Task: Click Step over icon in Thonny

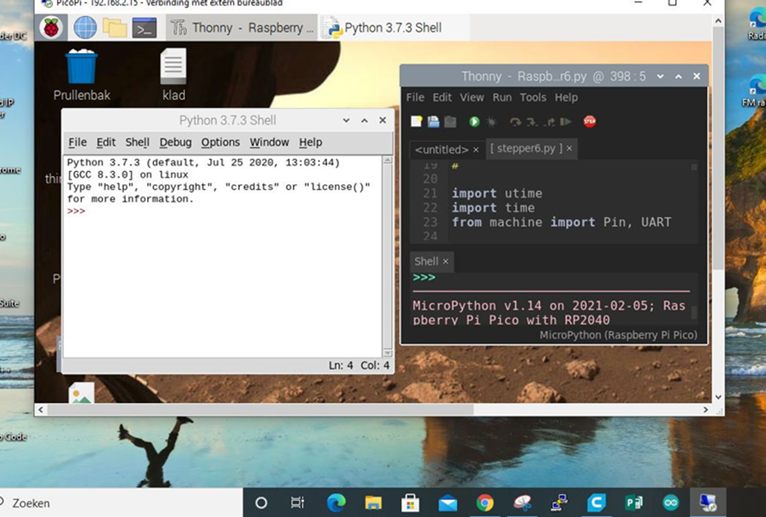Action: point(515,121)
